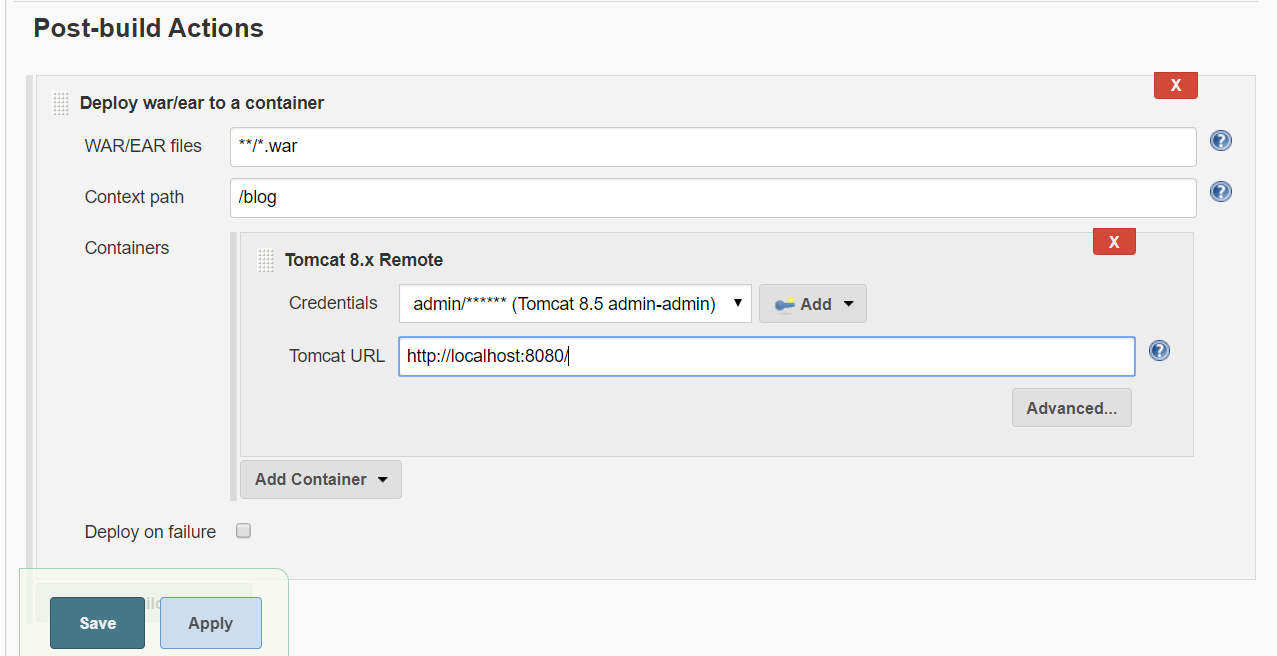Click drag handle next to Tomcat 8.x Remote
The image size is (1277, 656).
(x=265, y=260)
